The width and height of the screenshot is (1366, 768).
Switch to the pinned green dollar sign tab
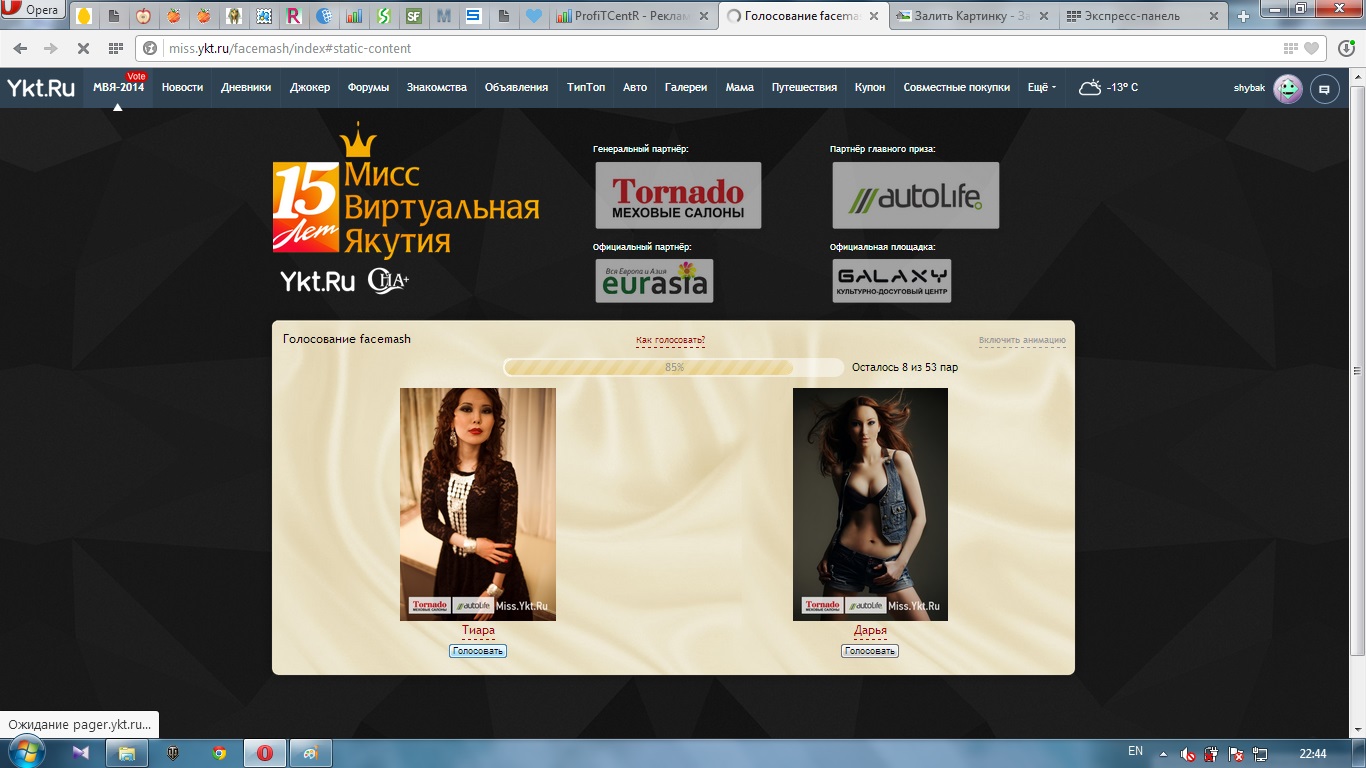(384, 16)
